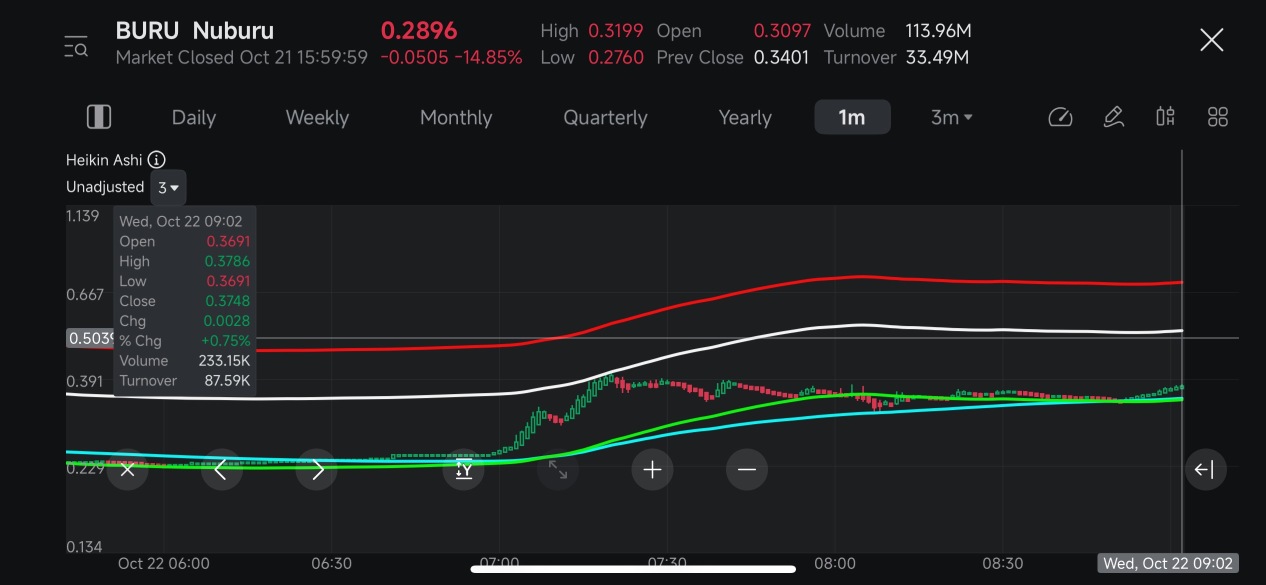Open the speedometer indicator icon
1266x585 pixels.
click(1060, 117)
